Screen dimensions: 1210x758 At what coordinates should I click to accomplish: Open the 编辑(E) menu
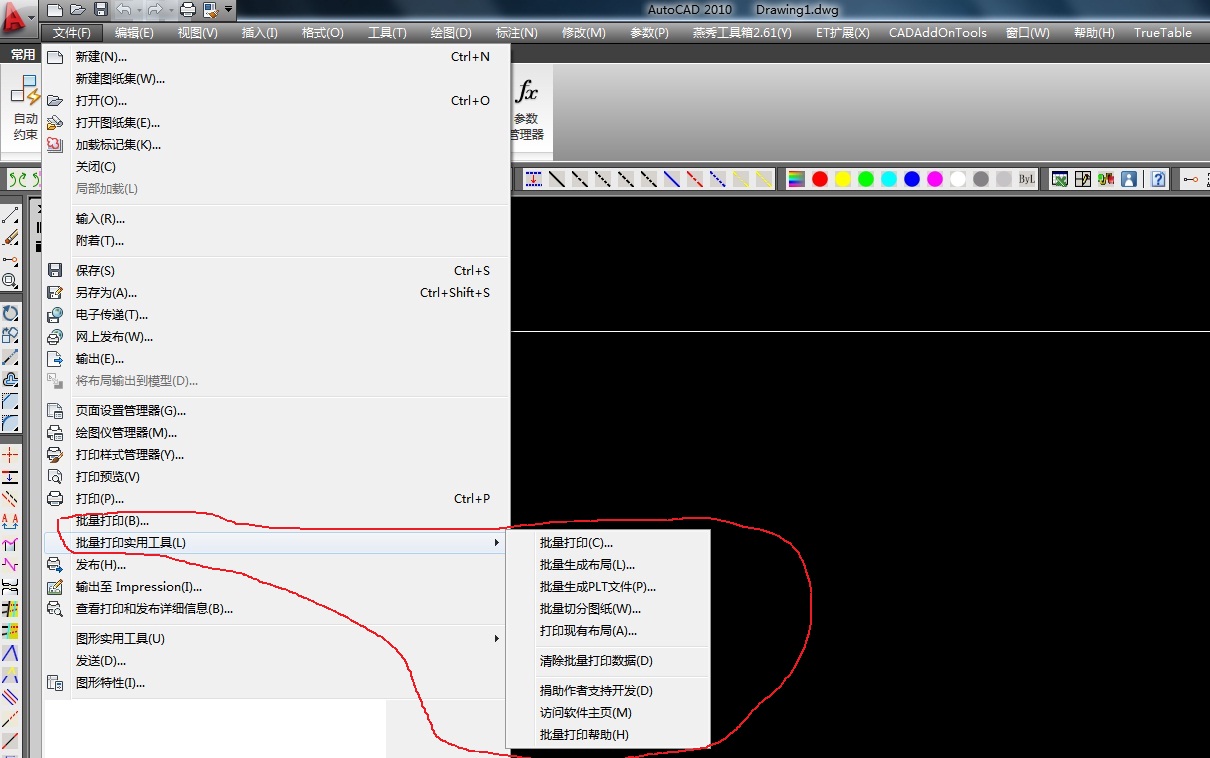pyautogui.click(x=134, y=33)
